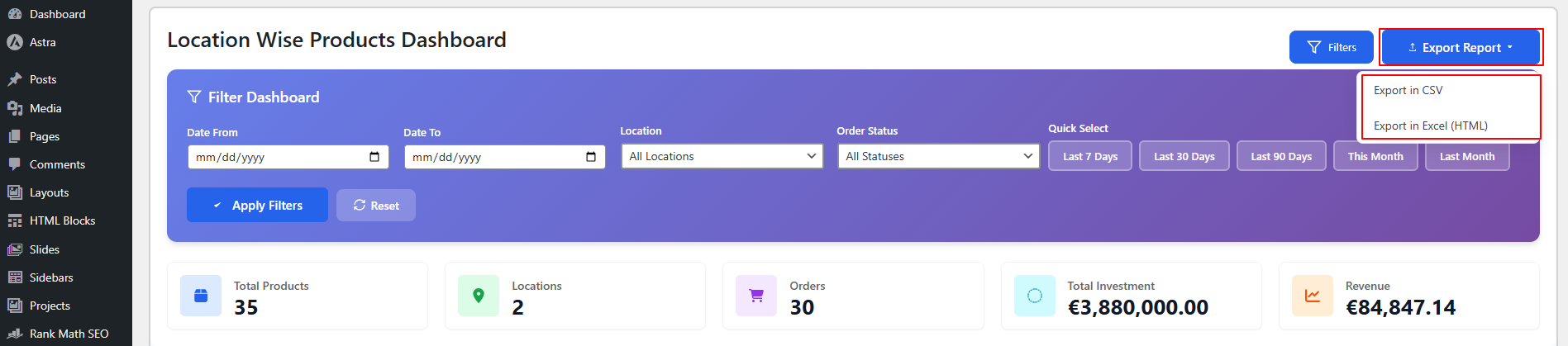
Task: Open calendar picker in Date From field
Action: [374, 157]
